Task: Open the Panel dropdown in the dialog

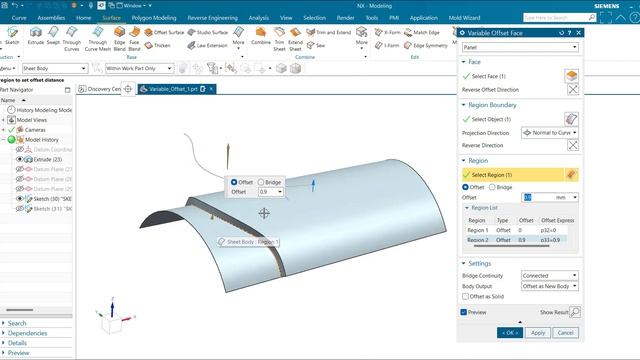Action: [520, 47]
